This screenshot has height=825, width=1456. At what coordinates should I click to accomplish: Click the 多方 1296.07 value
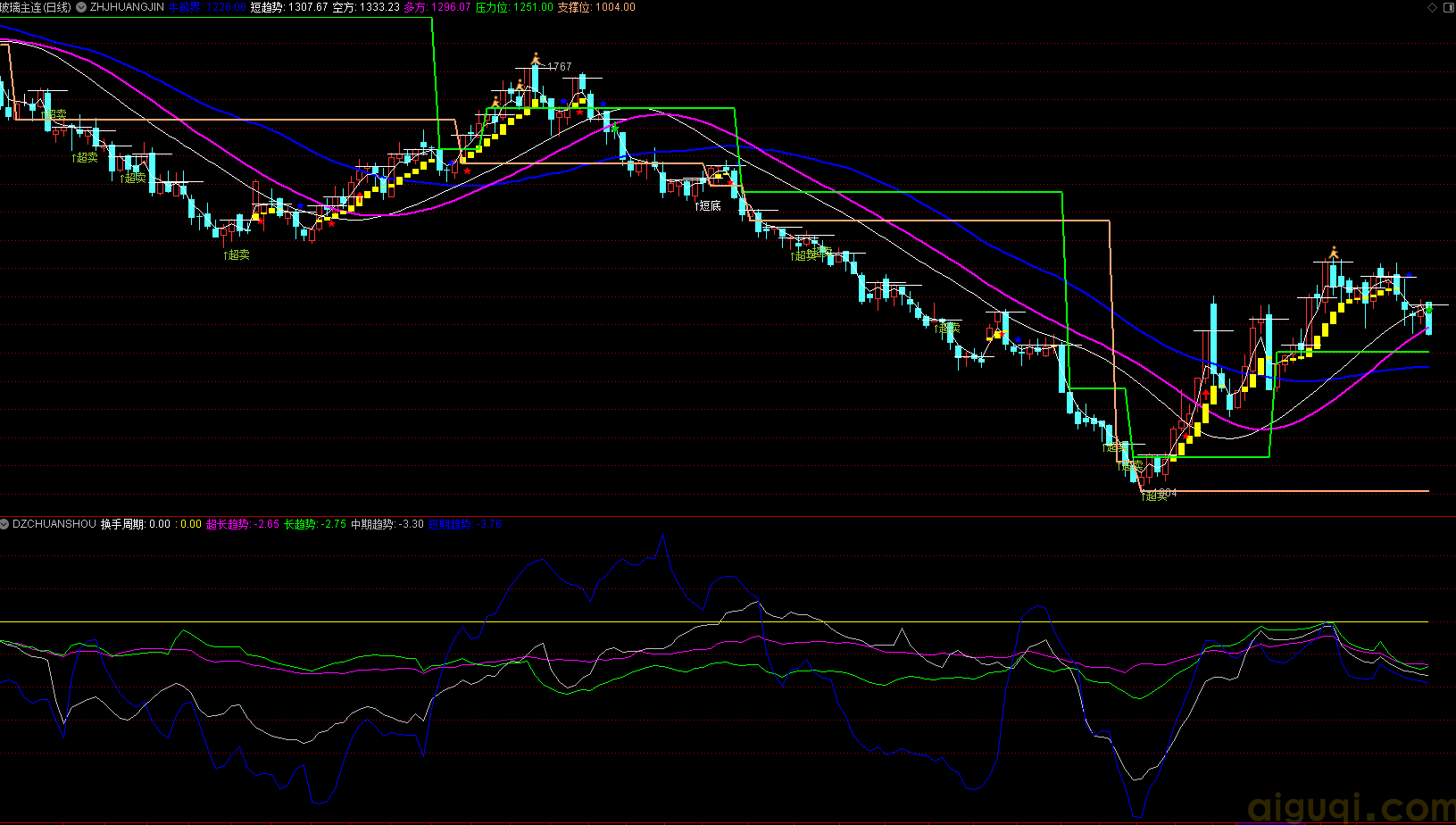point(437,7)
